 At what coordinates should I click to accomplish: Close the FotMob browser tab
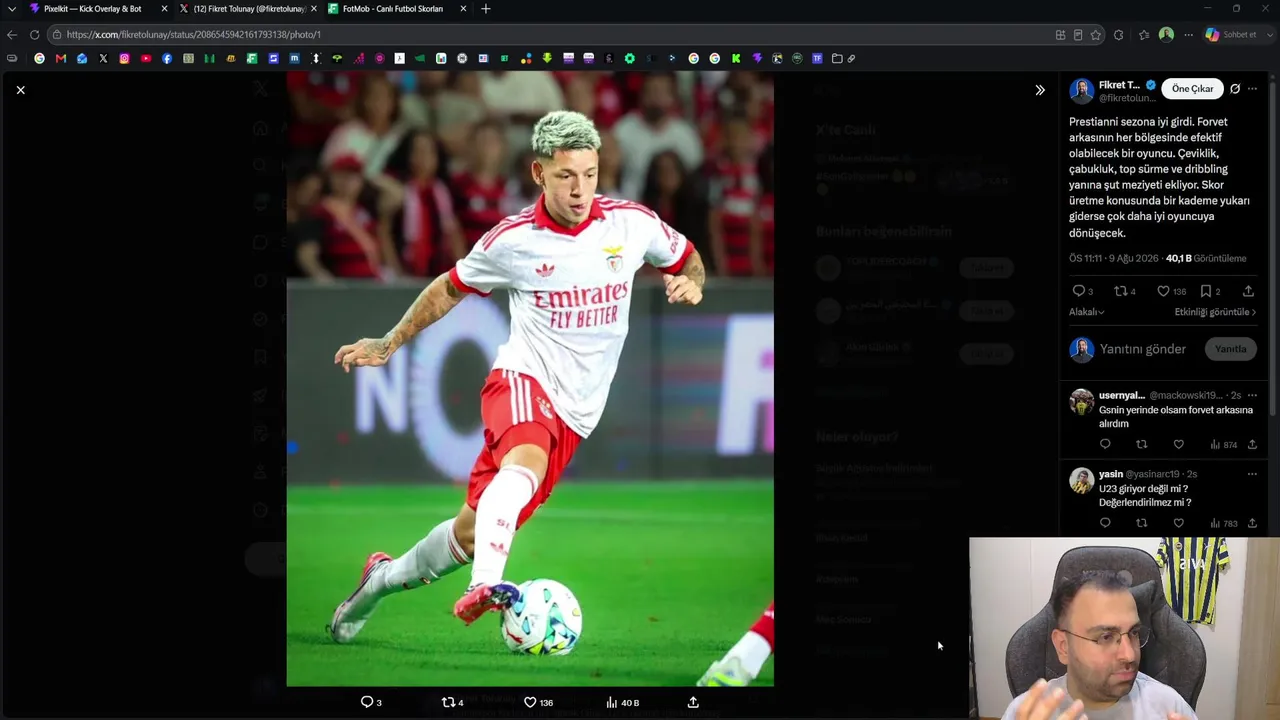point(463,9)
